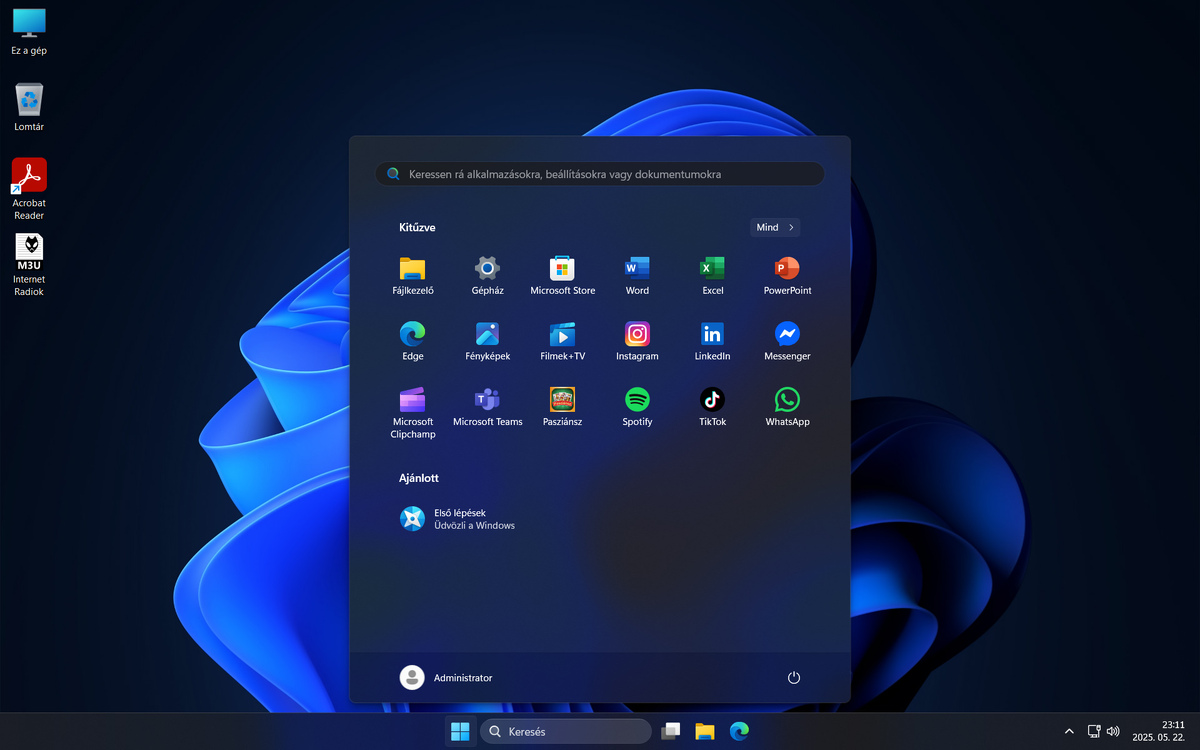Launch Excel from Start menu
The width and height of the screenshot is (1200, 750).
(712, 275)
